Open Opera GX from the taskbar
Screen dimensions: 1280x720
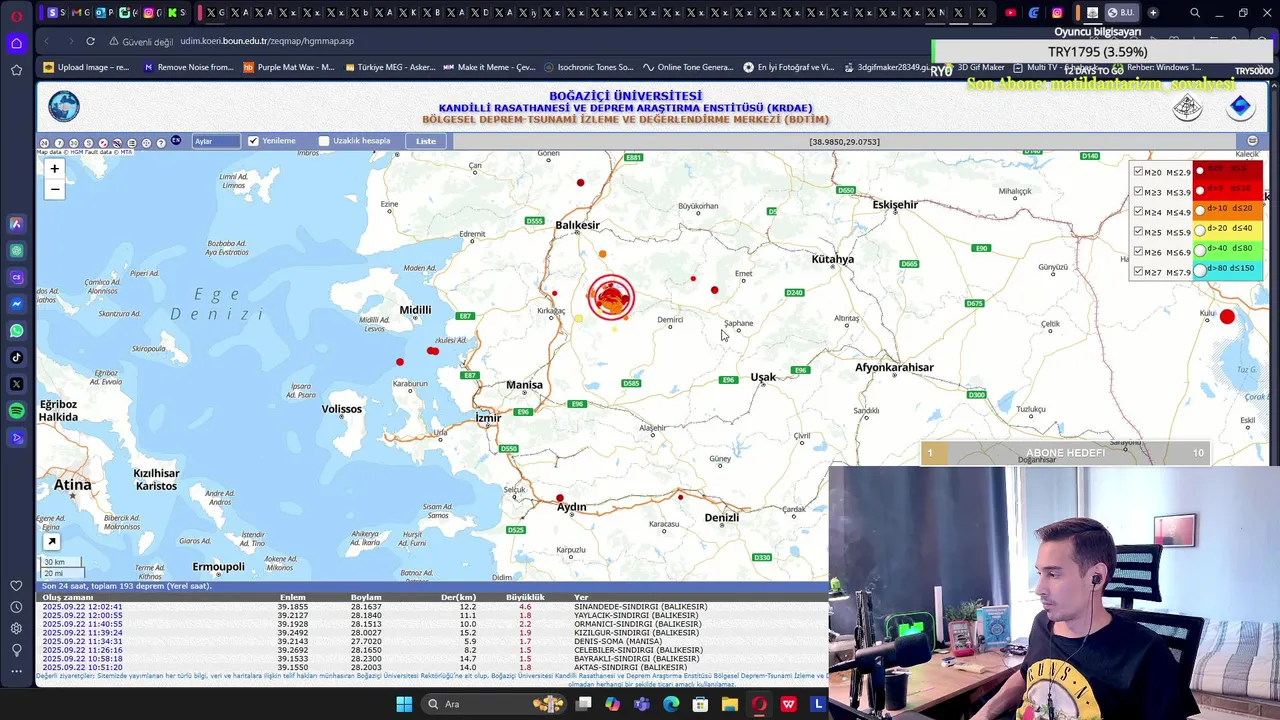759,704
